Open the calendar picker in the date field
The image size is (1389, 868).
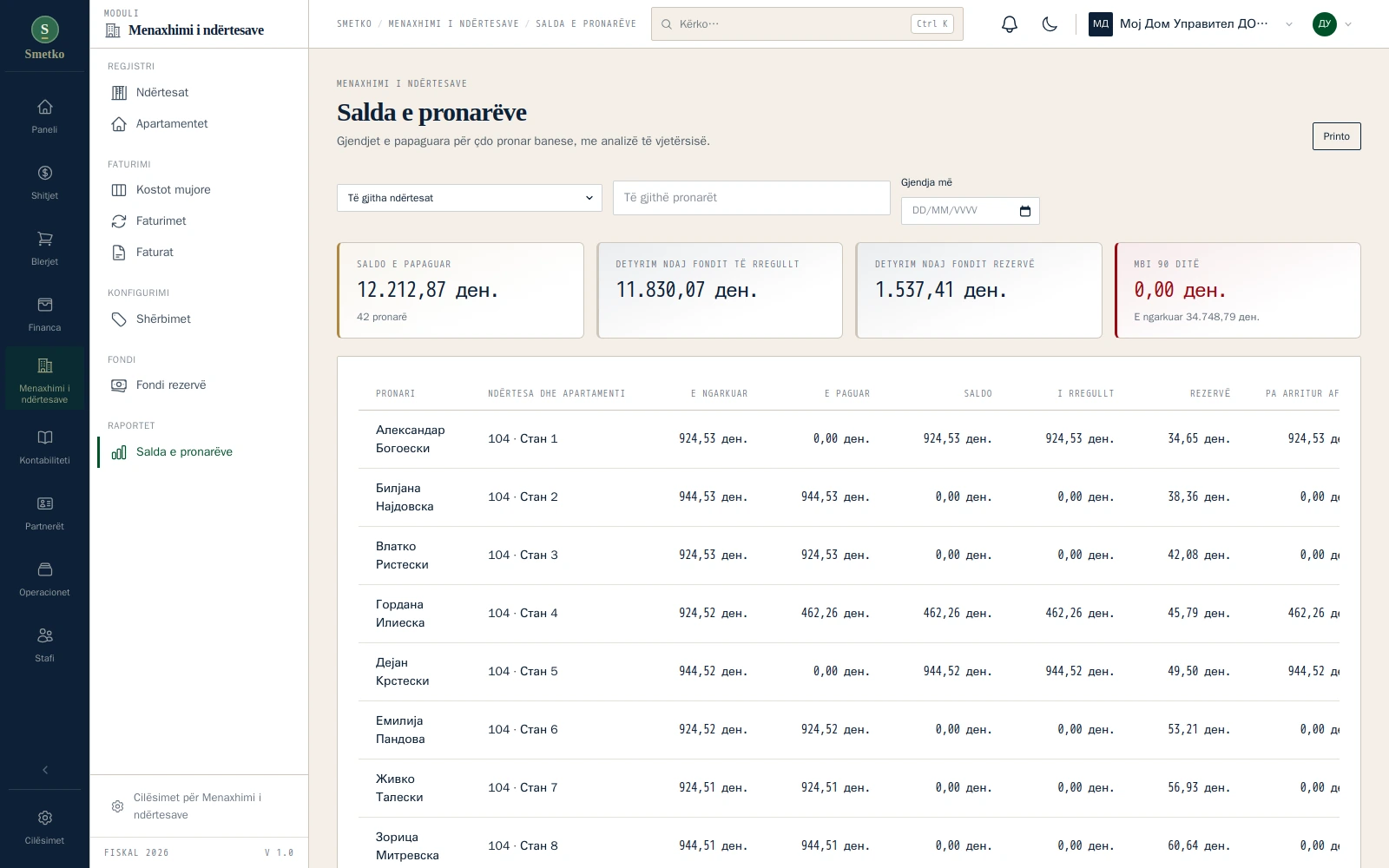point(1024,211)
